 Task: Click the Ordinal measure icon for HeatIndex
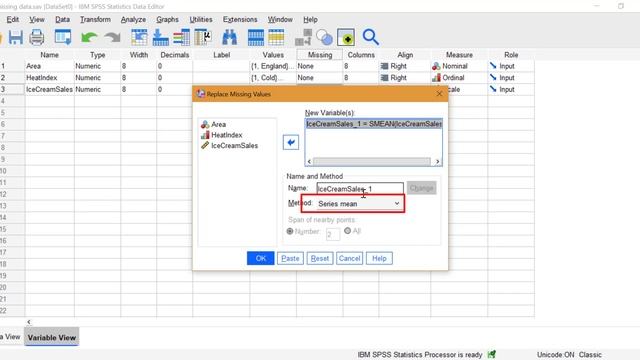436,78
